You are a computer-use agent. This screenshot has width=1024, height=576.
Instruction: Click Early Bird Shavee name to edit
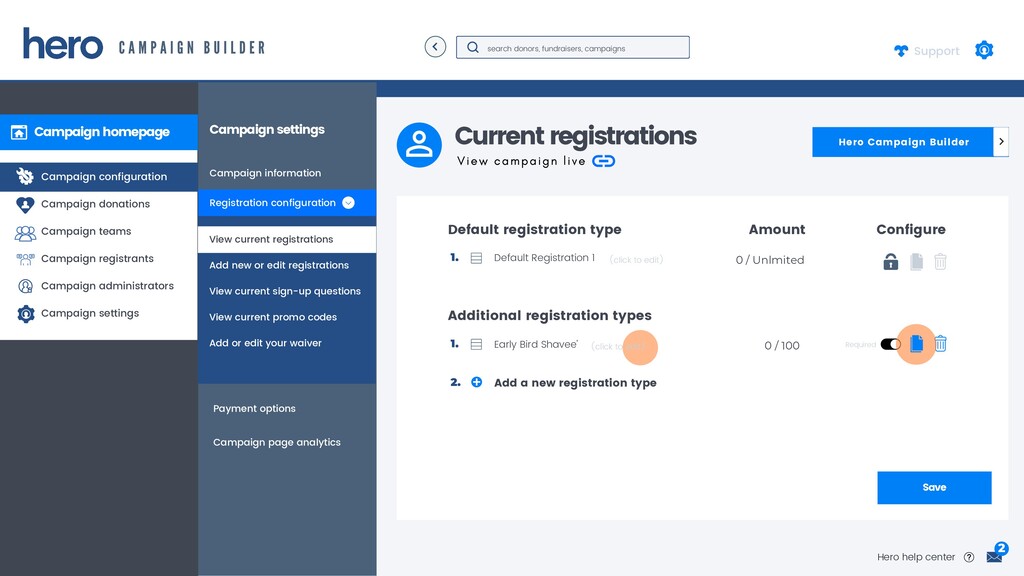click(x=536, y=344)
